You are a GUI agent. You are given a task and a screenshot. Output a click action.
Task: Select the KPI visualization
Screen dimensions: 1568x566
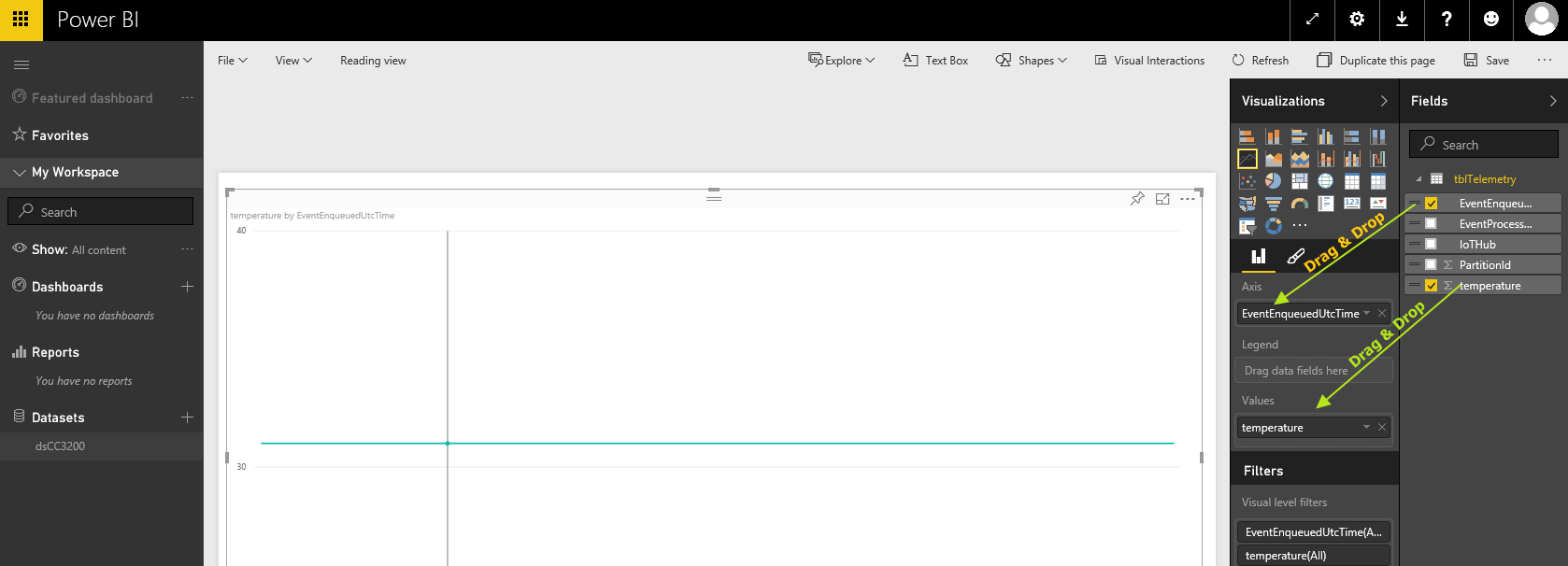[1377, 204]
